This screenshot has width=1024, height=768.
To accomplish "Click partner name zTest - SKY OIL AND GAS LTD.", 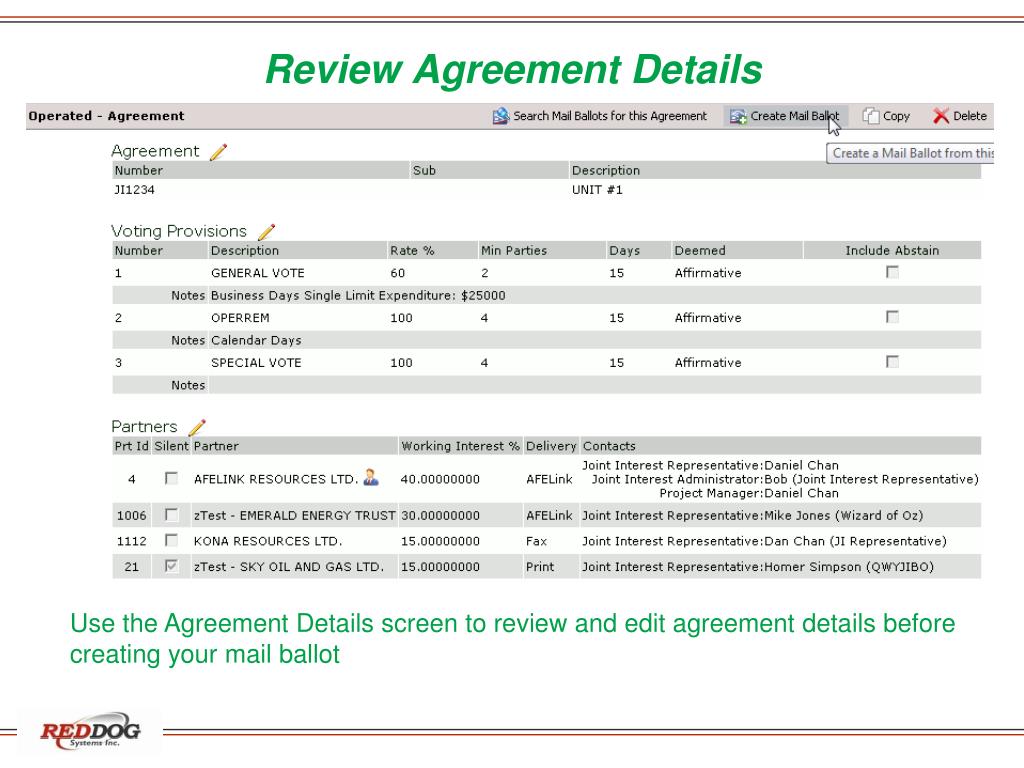I will click(x=289, y=567).
